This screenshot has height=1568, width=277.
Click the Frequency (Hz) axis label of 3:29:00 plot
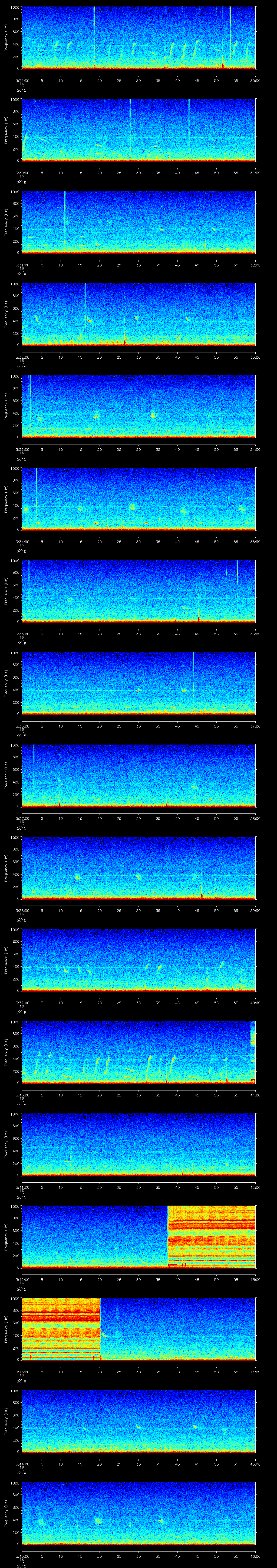[x=6, y=38]
